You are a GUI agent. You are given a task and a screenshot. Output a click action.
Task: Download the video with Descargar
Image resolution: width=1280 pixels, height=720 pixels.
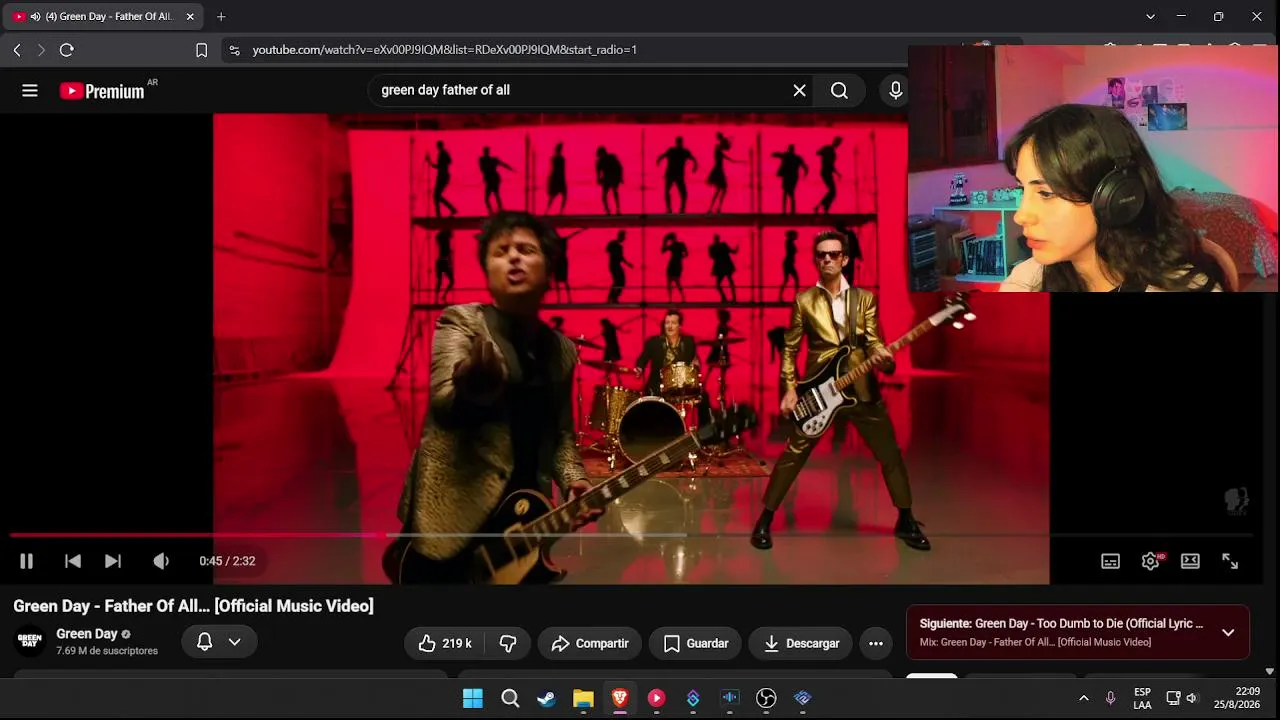[x=801, y=643]
